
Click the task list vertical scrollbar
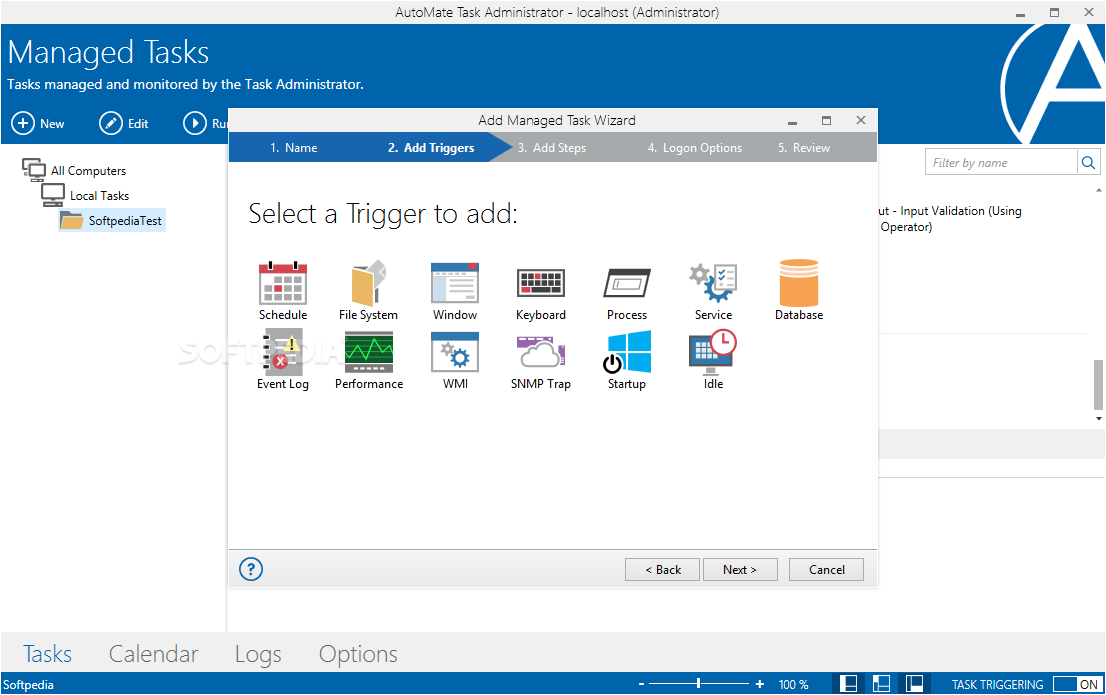(1098, 385)
